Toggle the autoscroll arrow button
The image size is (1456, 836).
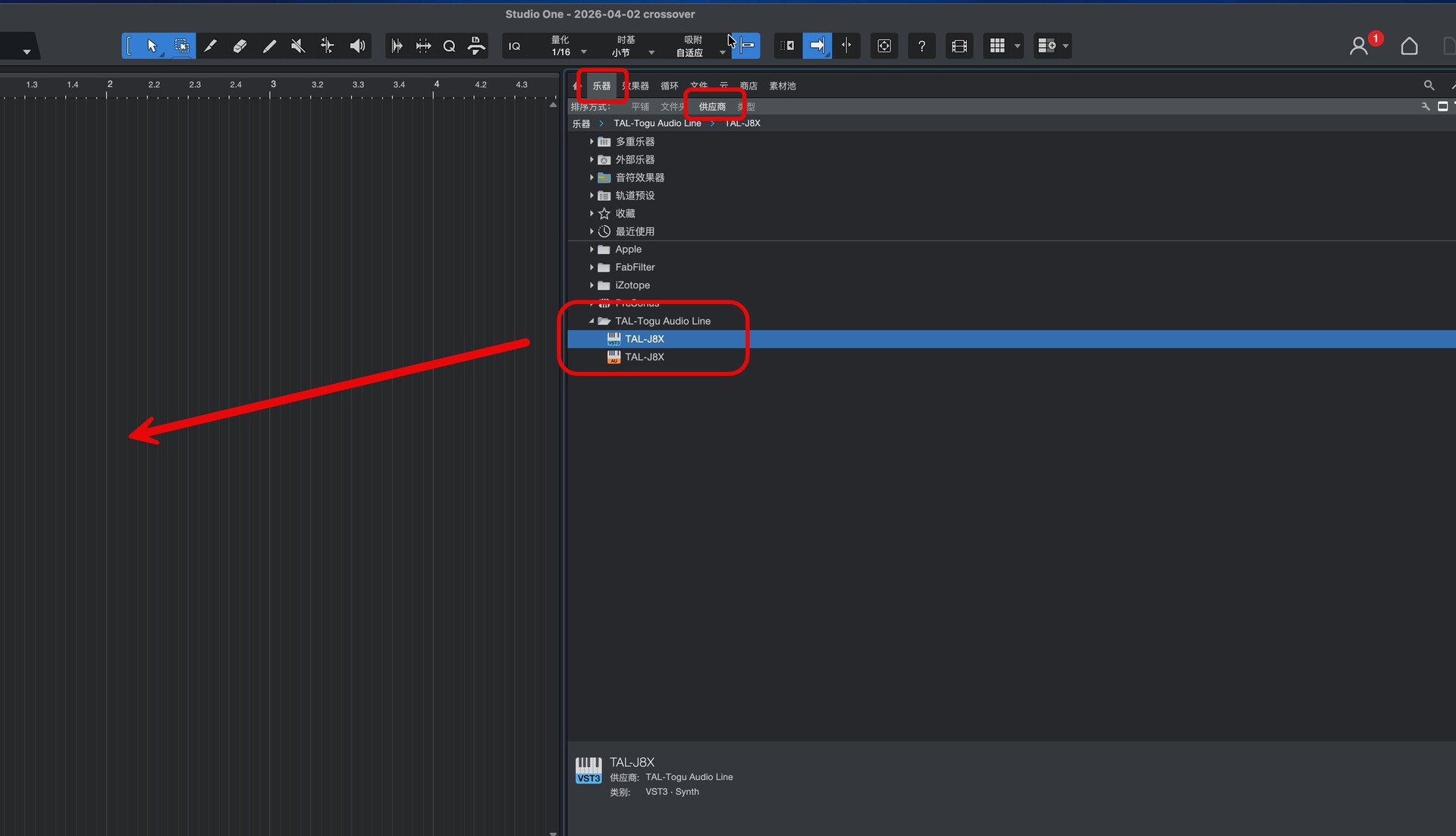817,46
